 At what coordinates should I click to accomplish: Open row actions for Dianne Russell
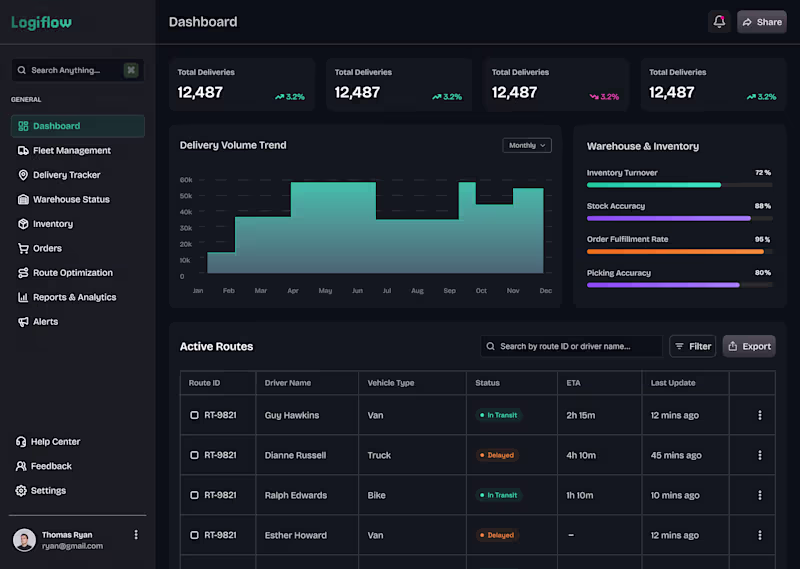click(x=760, y=455)
